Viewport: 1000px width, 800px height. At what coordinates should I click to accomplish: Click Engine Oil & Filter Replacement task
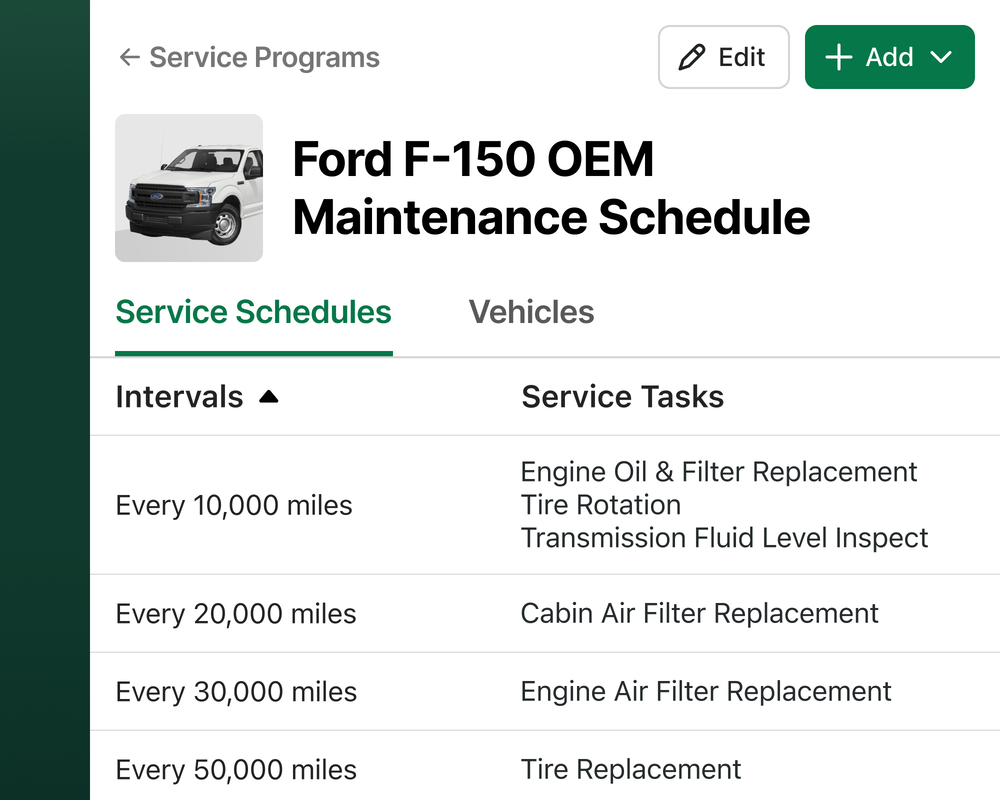719,472
